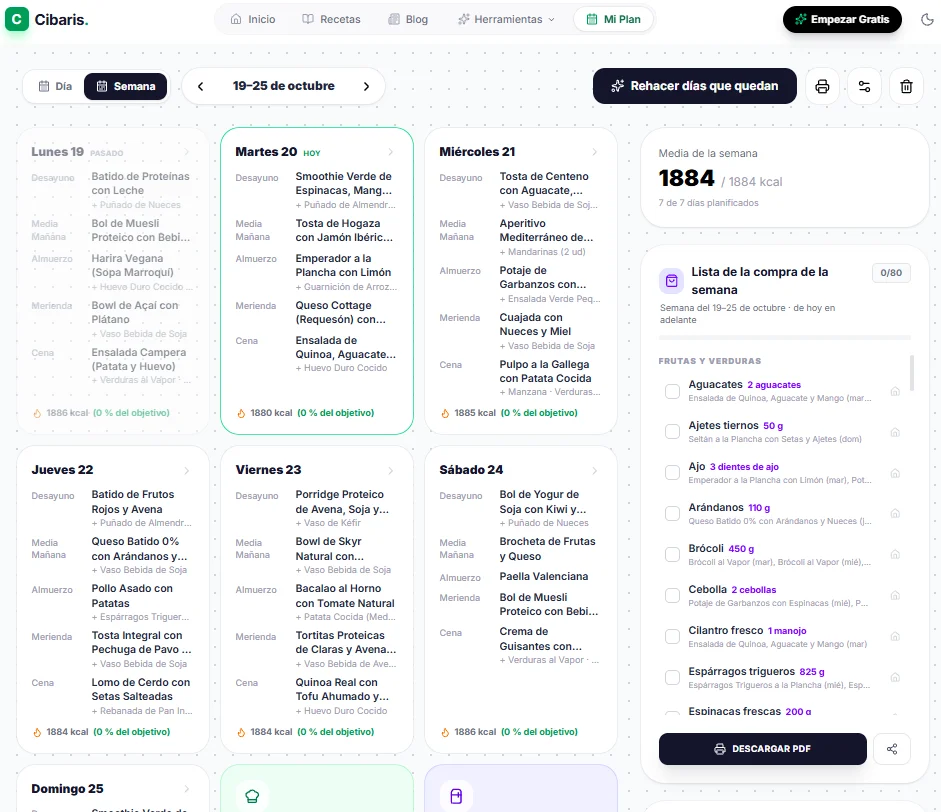The image size is (941, 812).
Task: Click the purple jar icon card
Action: 456,796
